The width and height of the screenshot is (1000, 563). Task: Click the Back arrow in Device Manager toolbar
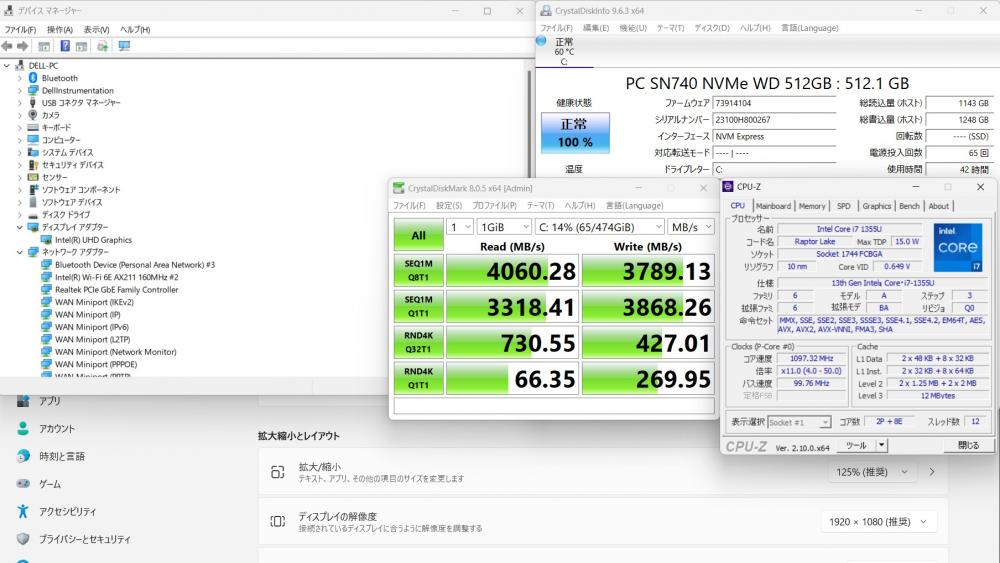click(7, 46)
